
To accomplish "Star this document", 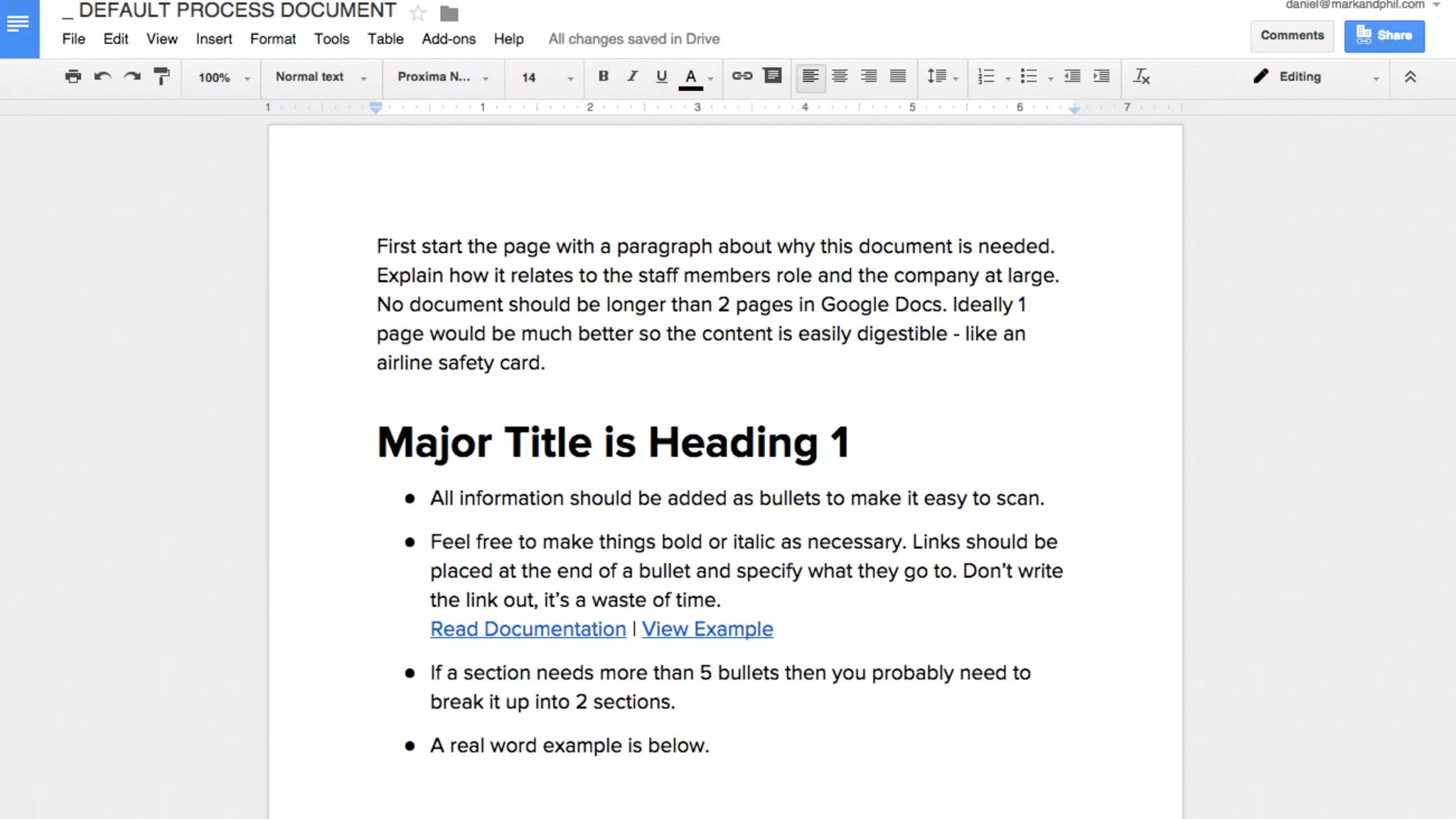I will (x=418, y=13).
